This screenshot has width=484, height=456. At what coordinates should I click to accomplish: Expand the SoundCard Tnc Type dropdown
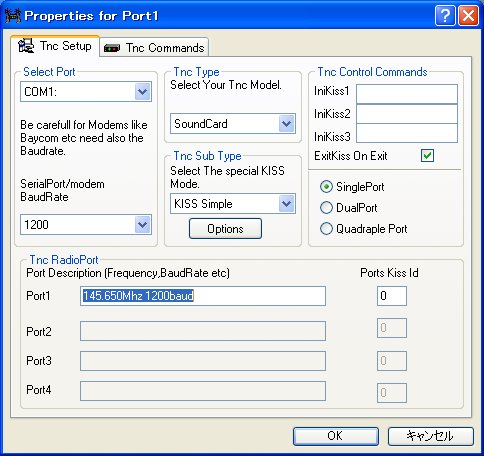coord(287,124)
